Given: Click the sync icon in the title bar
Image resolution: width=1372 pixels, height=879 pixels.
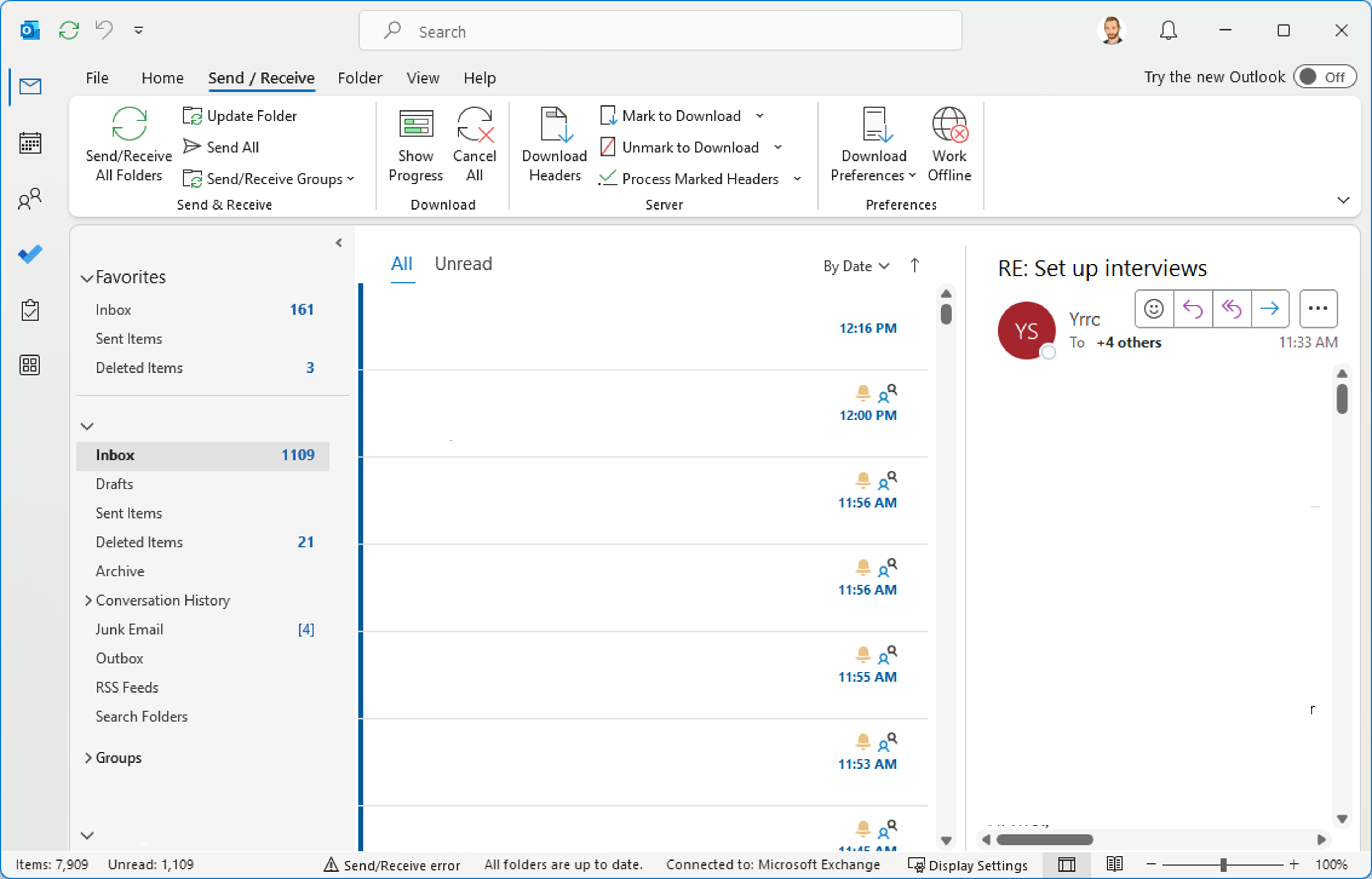Looking at the screenshot, I should coord(69,30).
